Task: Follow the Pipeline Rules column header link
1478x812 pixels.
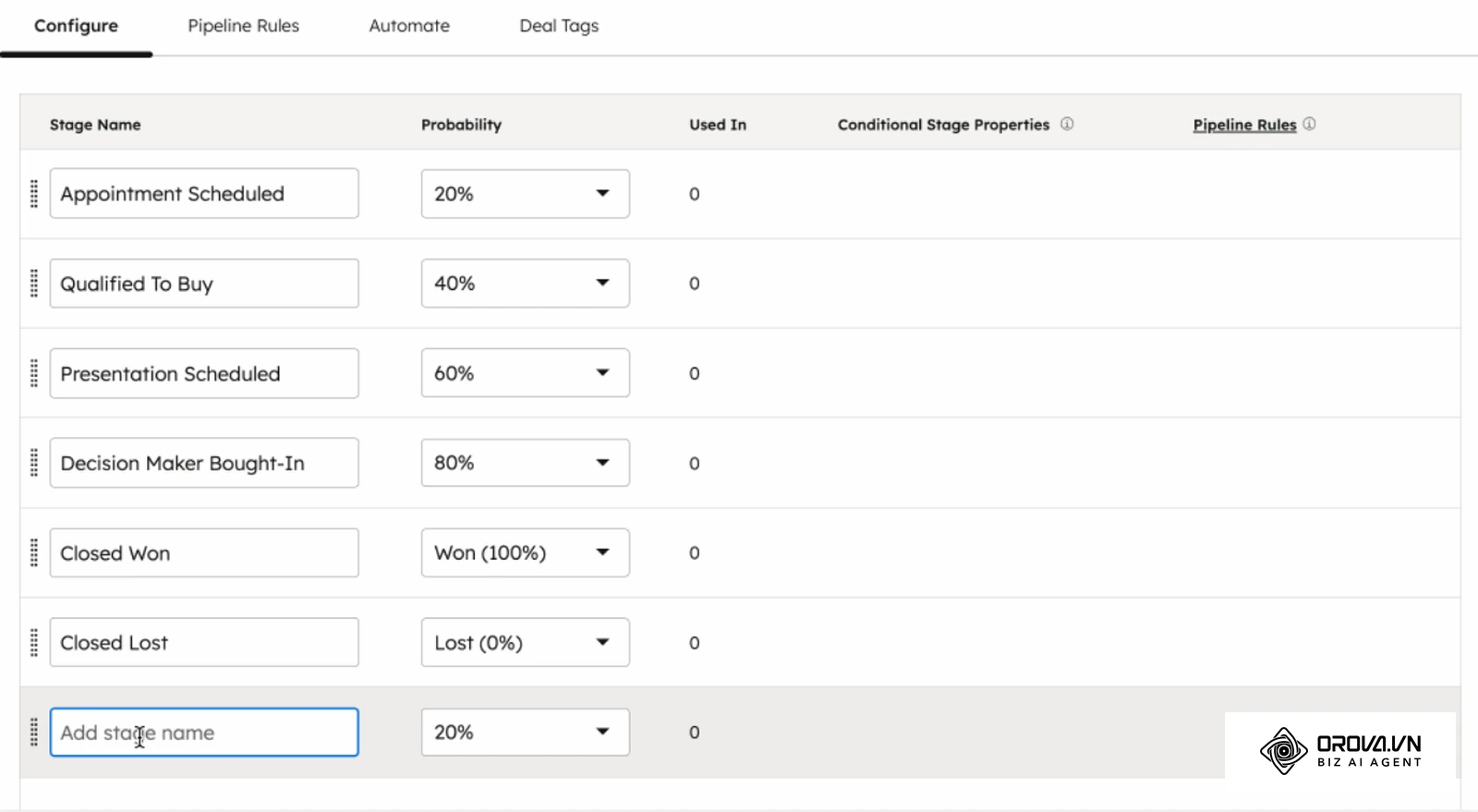Action: tap(1244, 125)
